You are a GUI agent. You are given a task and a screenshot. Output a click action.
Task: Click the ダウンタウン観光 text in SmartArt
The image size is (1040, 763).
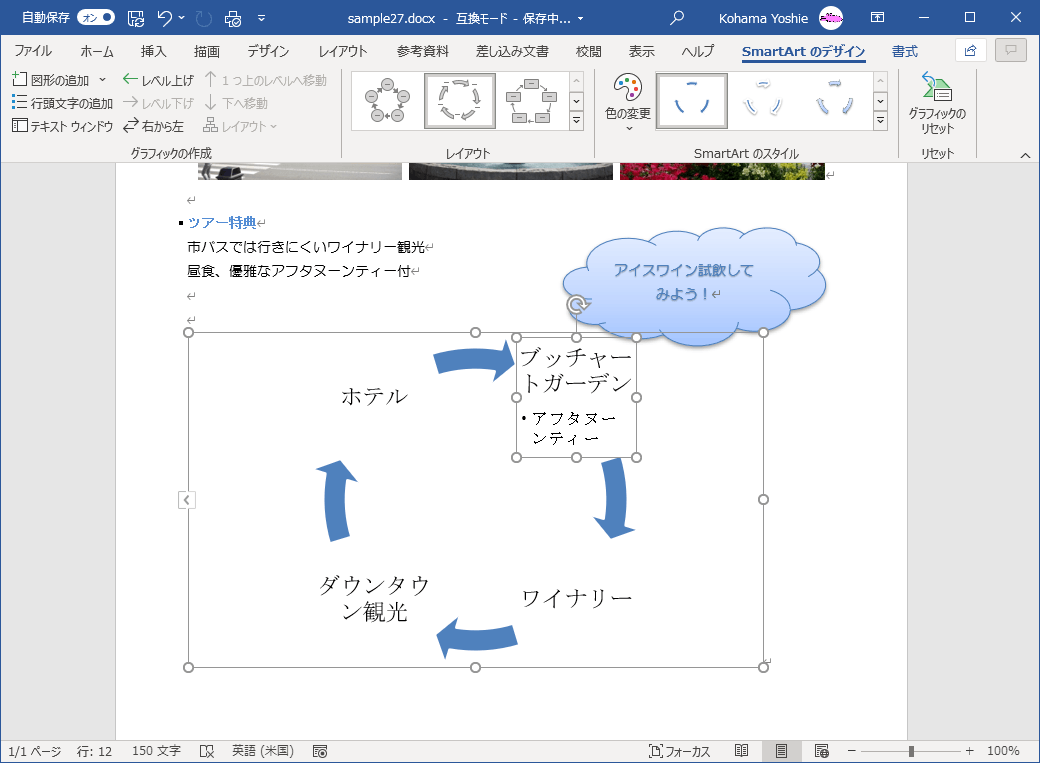pos(374,598)
